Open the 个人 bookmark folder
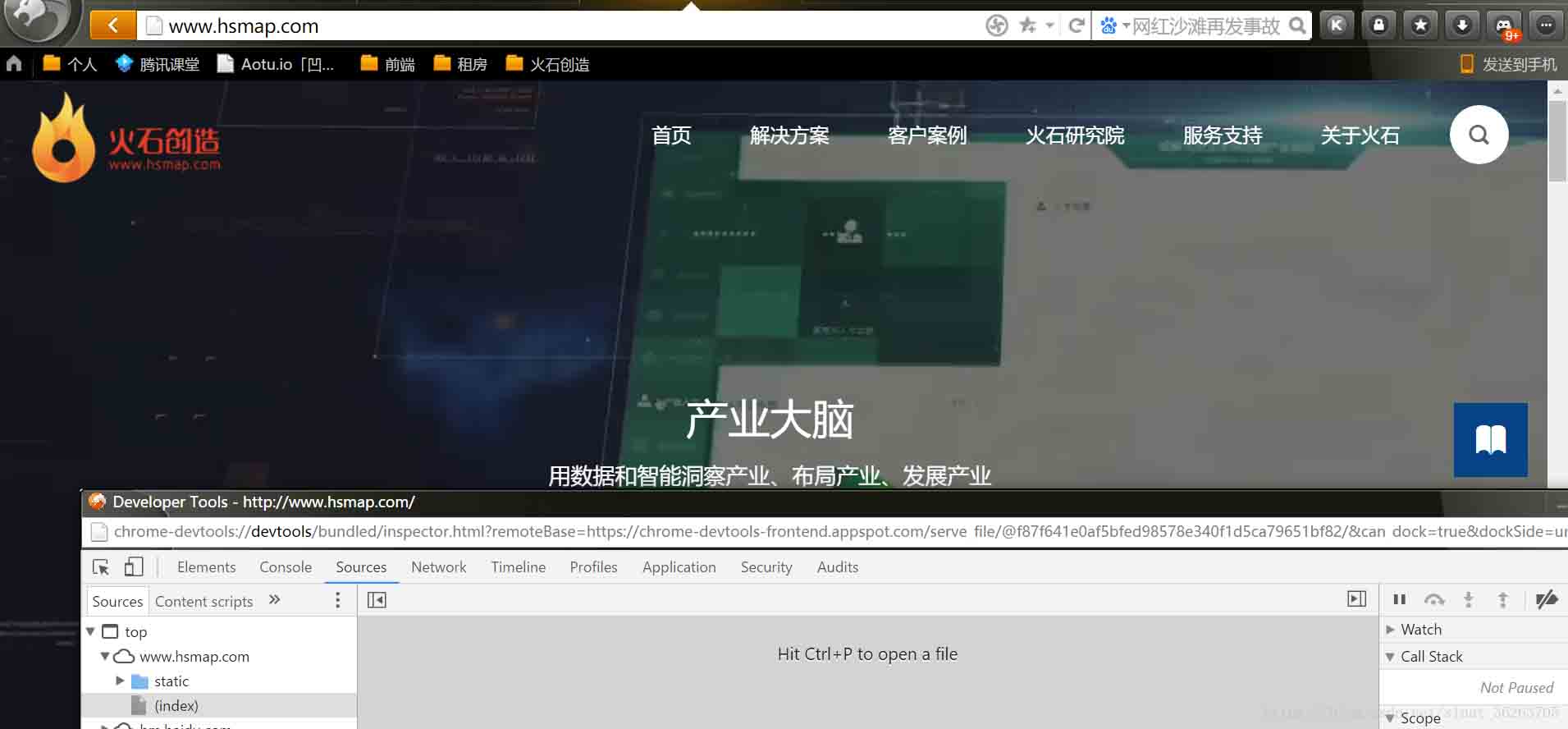Image resolution: width=1568 pixels, height=729 pixels. [70, 64]
